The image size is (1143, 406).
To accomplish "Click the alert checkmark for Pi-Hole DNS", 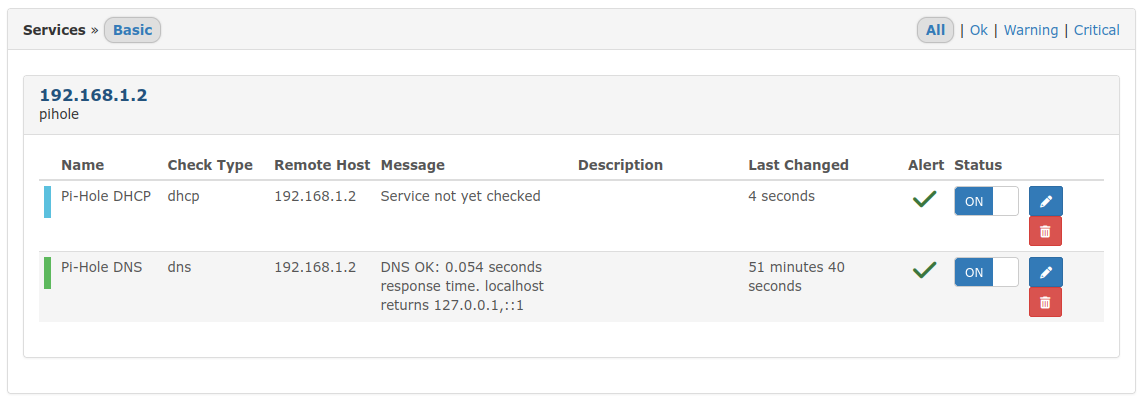I will (924, 270).
